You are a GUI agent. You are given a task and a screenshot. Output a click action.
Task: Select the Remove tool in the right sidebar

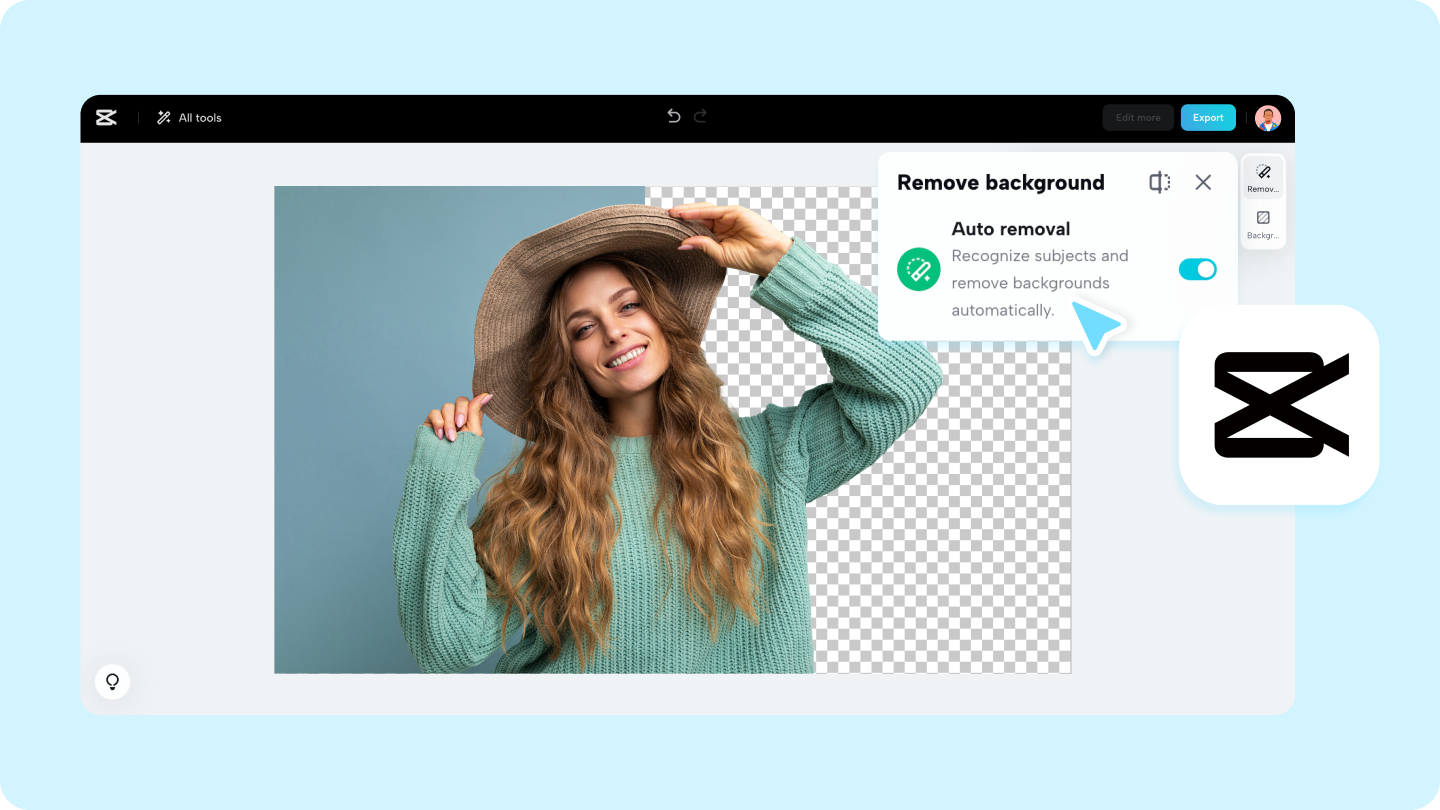click(x=1262, y=175)
